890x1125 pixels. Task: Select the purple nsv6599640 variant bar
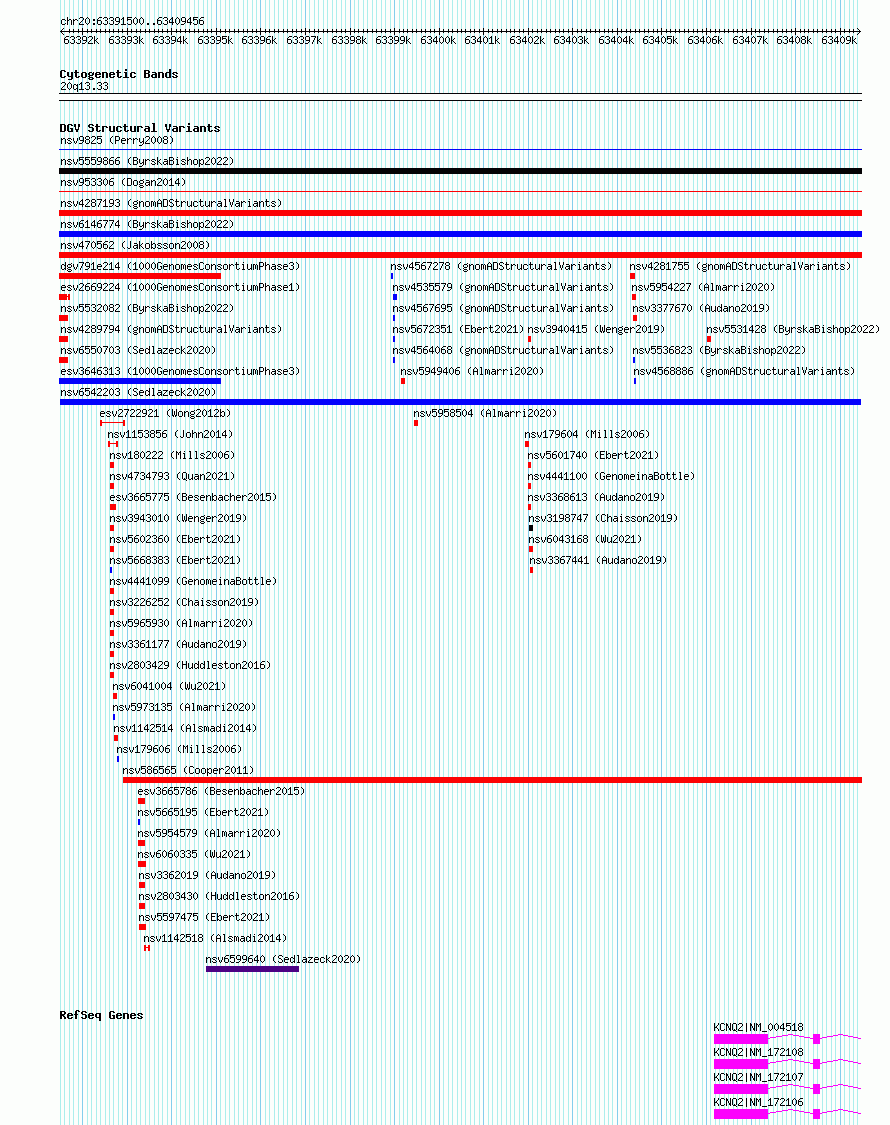253,969
